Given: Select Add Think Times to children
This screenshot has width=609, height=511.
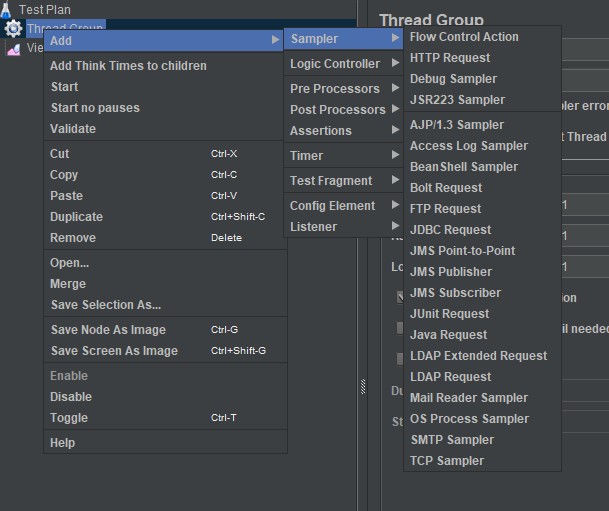Looking at the screenshot, I should [x=128, y=66].
